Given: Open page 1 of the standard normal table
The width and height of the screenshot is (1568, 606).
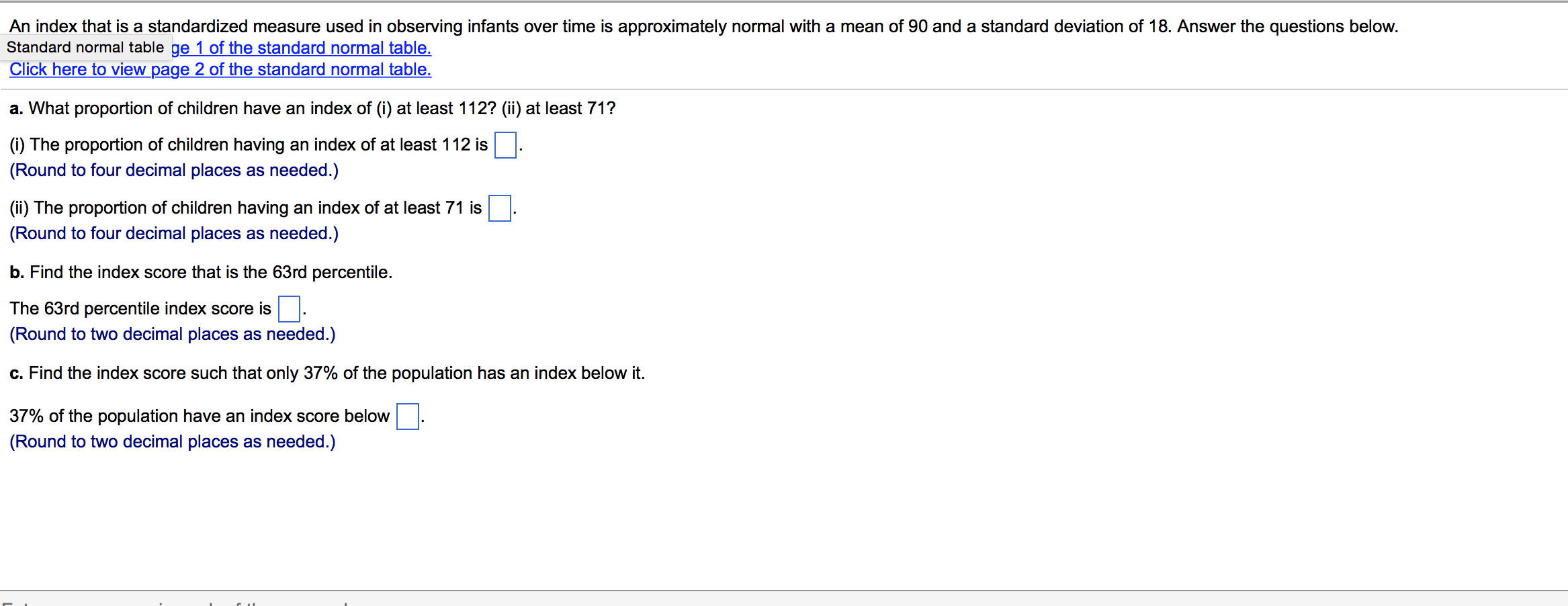Looking at the screenshot, I should click(301, 48).
